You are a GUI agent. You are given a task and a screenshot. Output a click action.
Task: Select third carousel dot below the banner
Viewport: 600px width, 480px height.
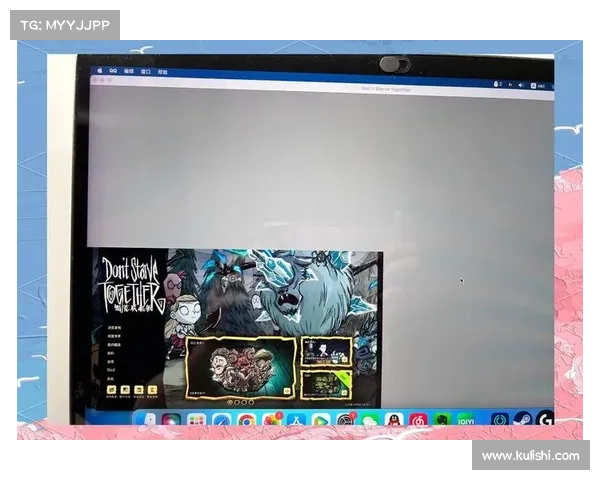coord(244,402)
